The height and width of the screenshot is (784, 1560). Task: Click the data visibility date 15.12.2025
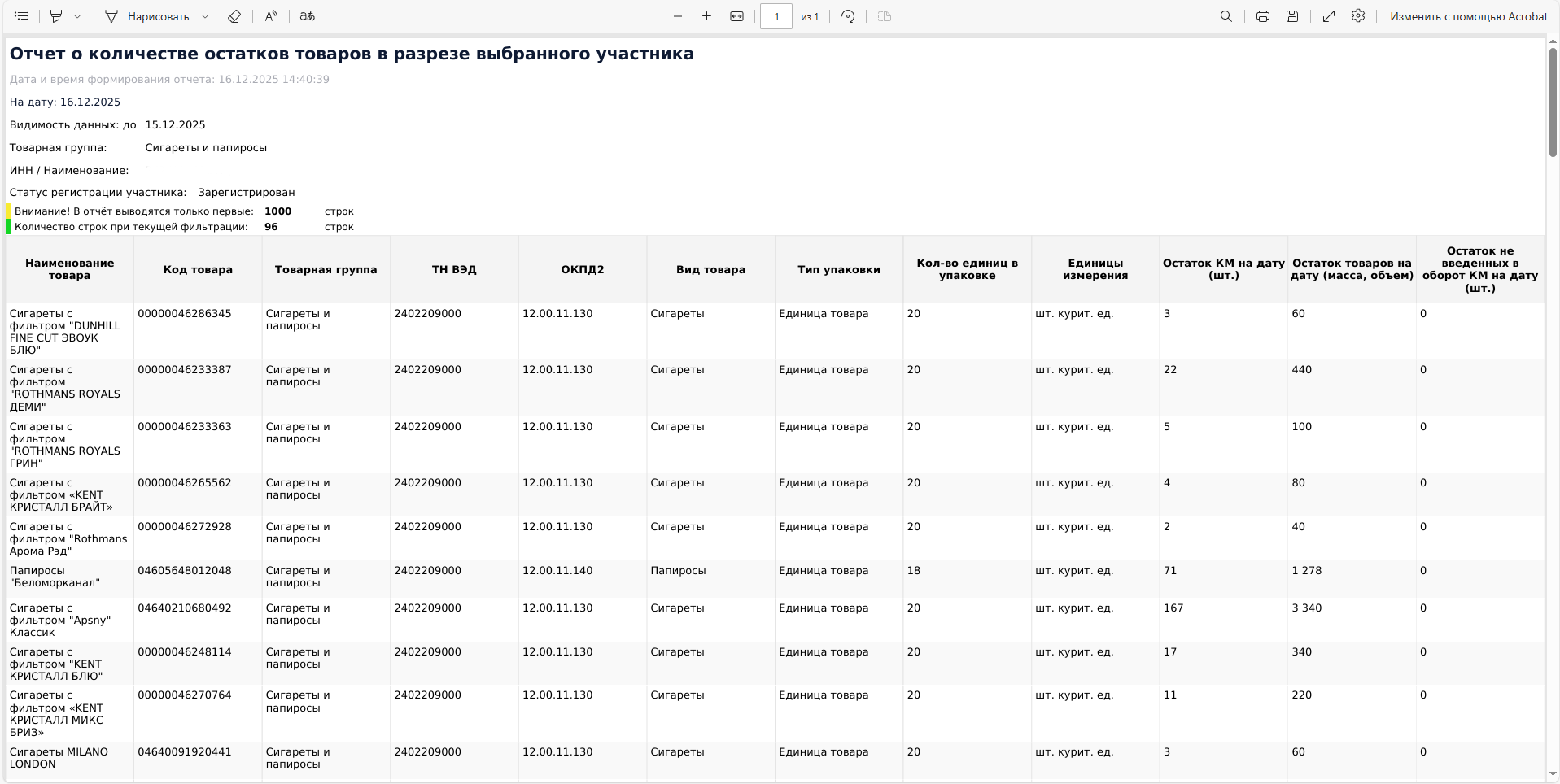tap(175, 125)
